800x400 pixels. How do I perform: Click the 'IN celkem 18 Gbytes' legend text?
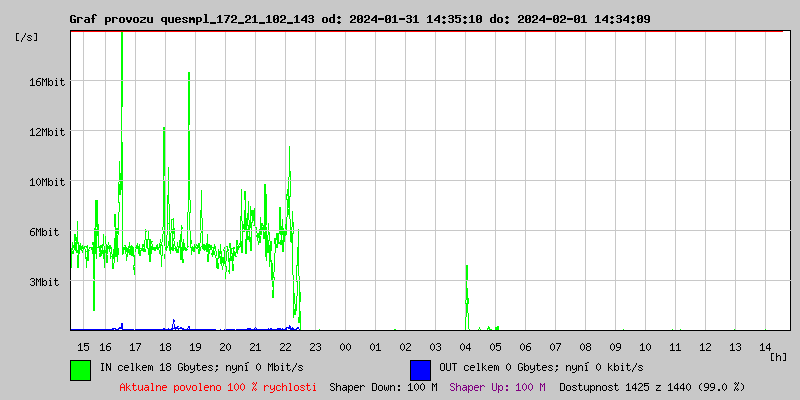pyautogui.click(x=202, y=368)
